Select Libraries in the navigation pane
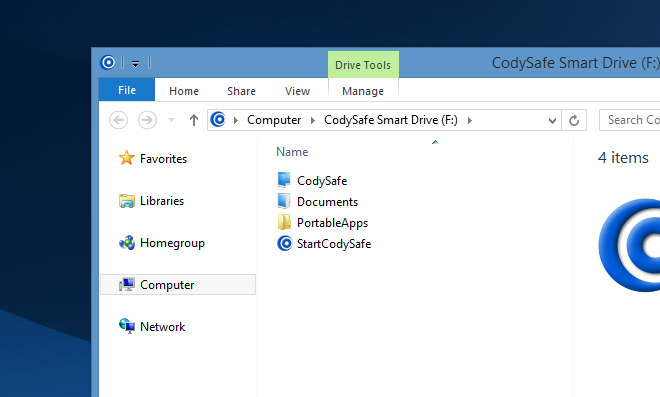Viewport: 660px width, 397px height. tap(162, 201)
